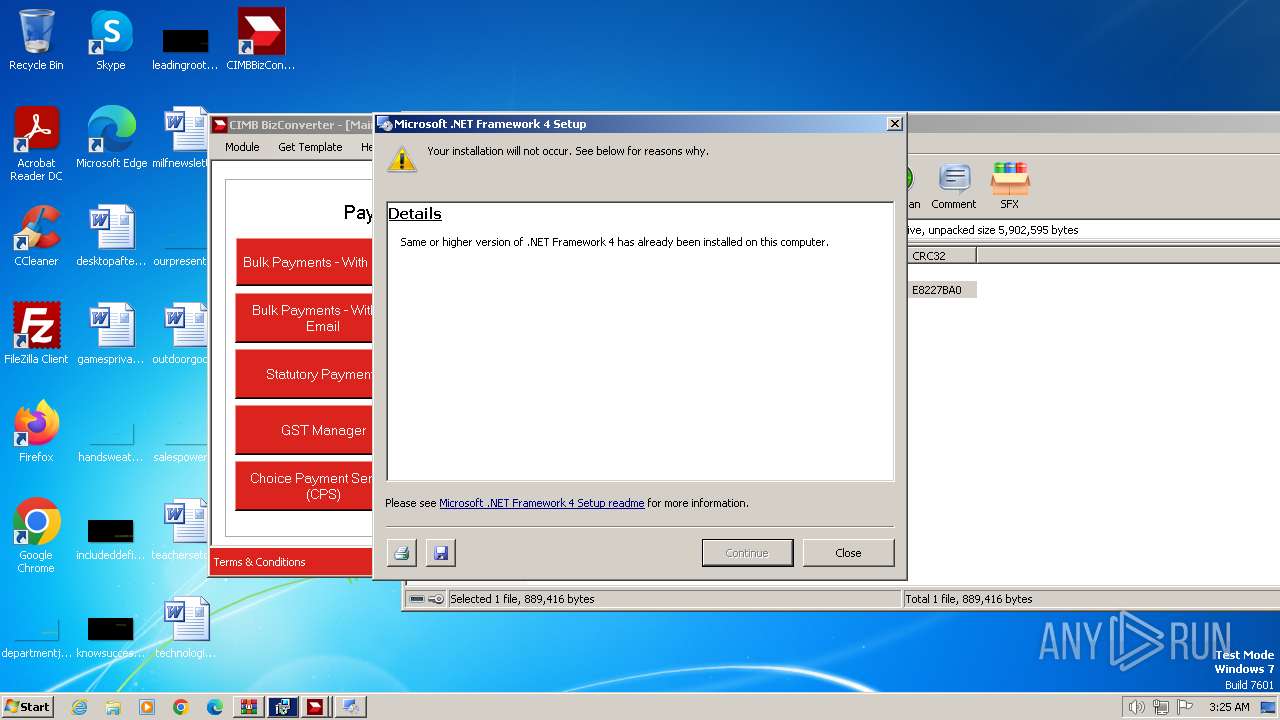Open the Acrobat Reader DC desktop icon
The image size is (1280, 720).
pyautogui.click(x=36, y=144)
